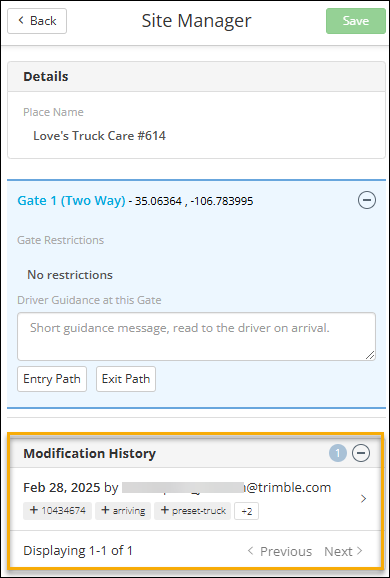Click the textarea corner grip handle
390x578 pixels.
[370, 355]
